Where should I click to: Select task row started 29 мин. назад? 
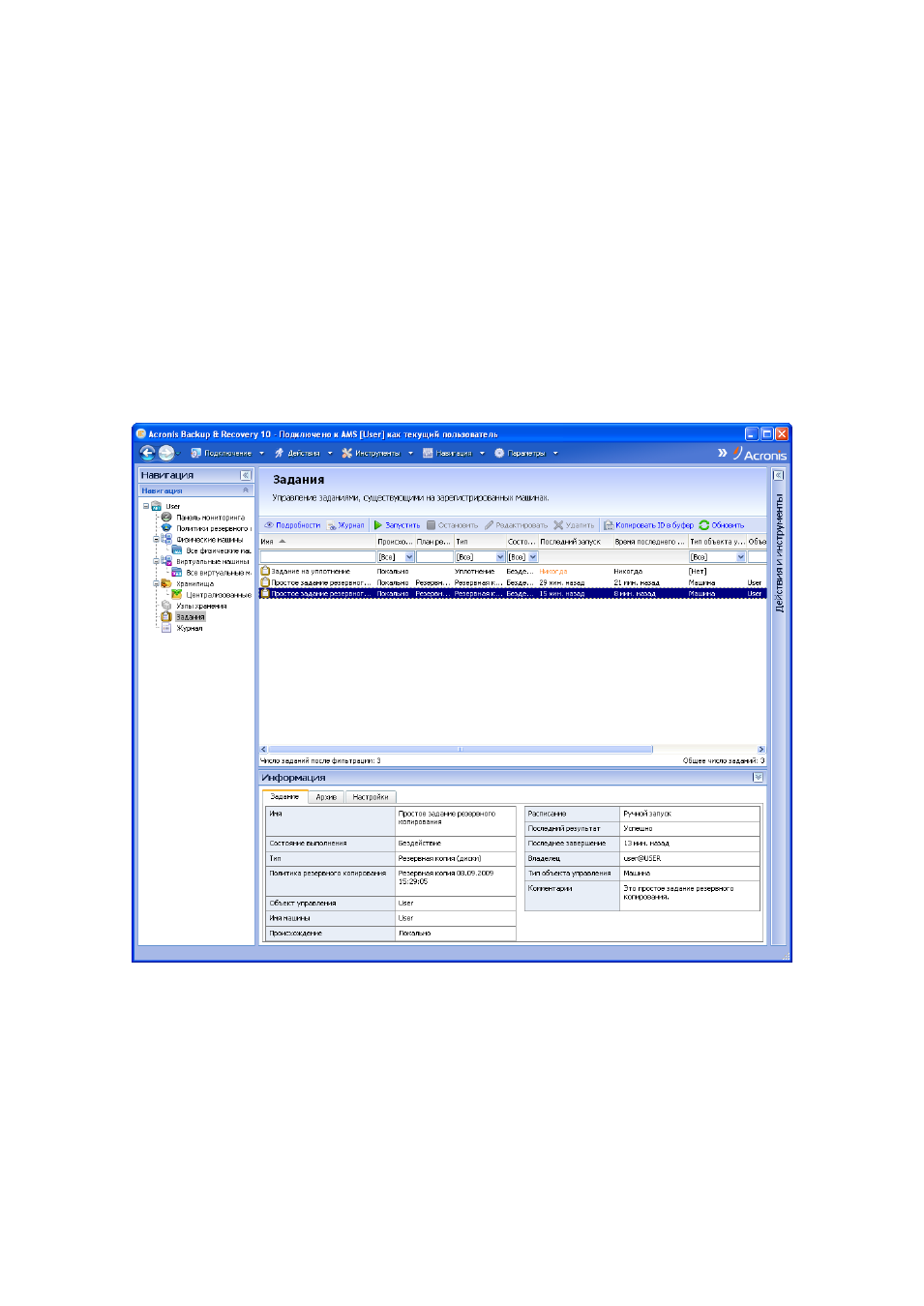(x=513, y=582)
